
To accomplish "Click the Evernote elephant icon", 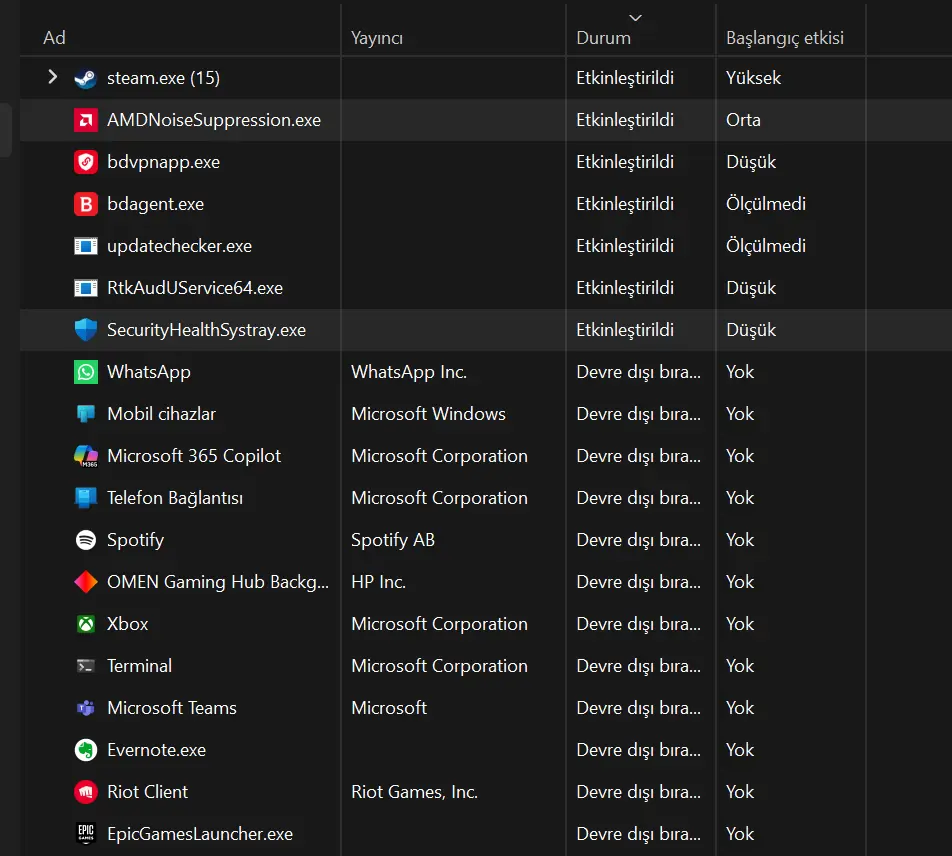I will [x=86, y=750].
